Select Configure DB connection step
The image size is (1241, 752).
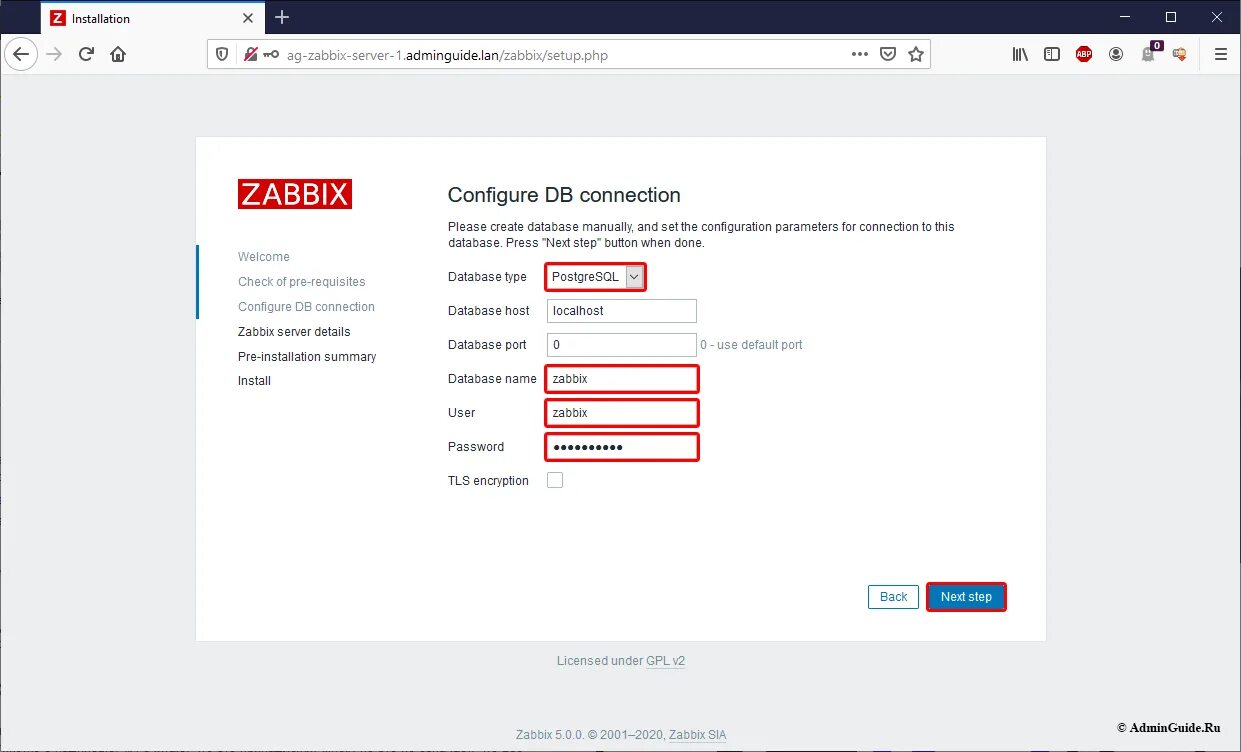coord(306,307)
